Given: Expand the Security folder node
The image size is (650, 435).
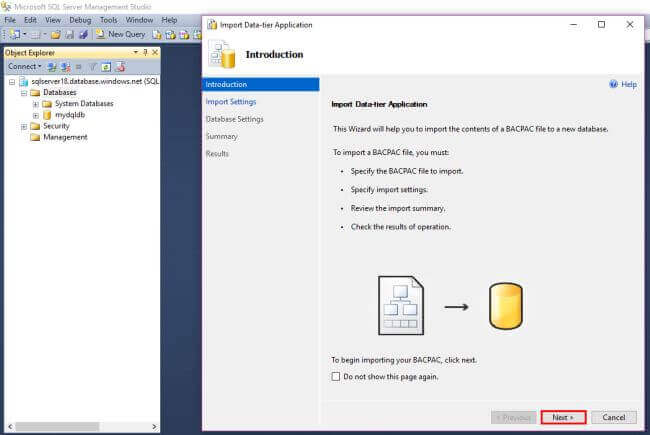Looking at the screenshot, I should [x=24, y=126].
